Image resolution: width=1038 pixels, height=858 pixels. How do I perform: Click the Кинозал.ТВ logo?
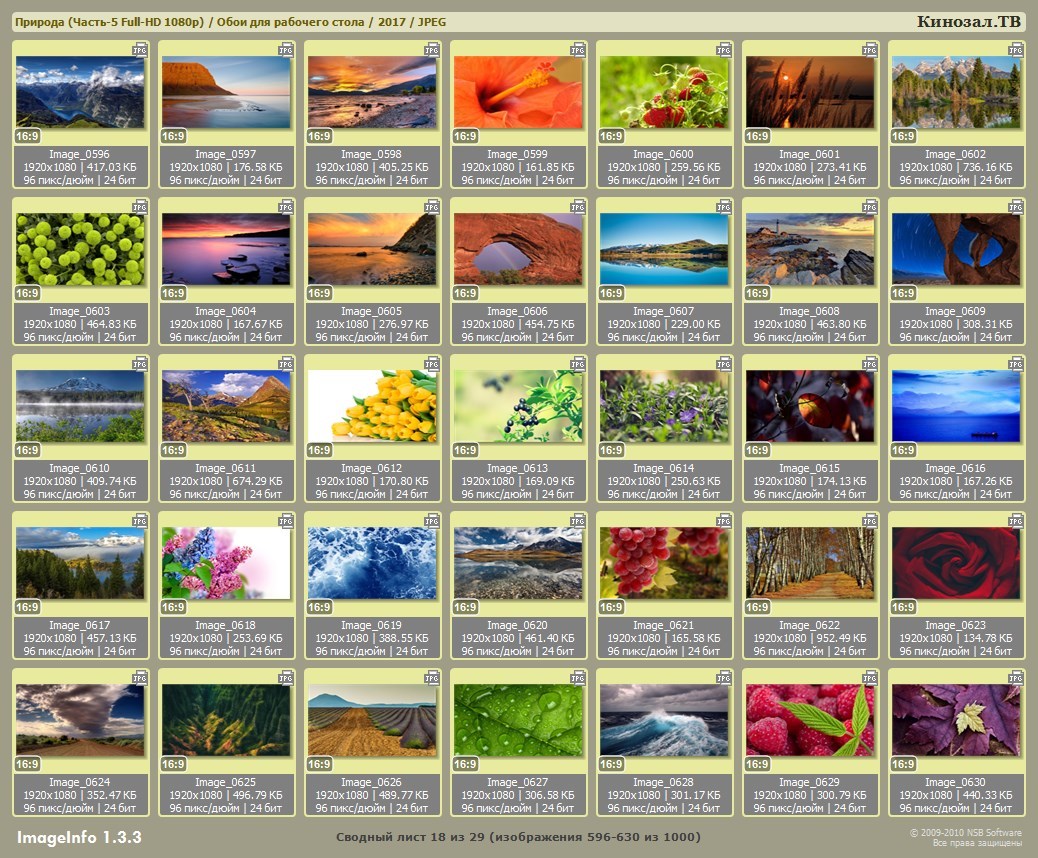click(969, 22)
